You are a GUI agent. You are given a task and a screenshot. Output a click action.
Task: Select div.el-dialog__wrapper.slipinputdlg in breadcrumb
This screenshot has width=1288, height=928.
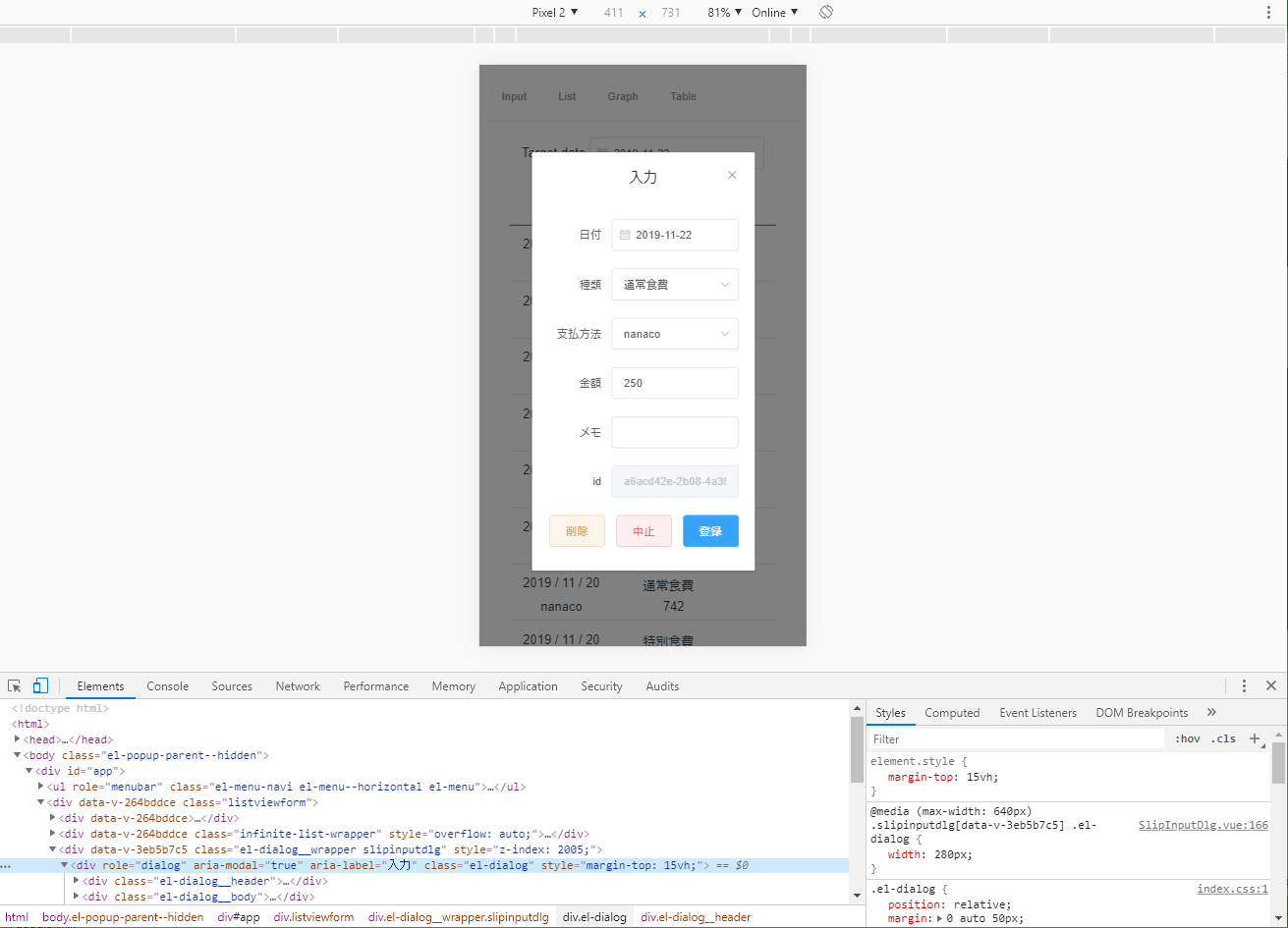pos(459,917)
